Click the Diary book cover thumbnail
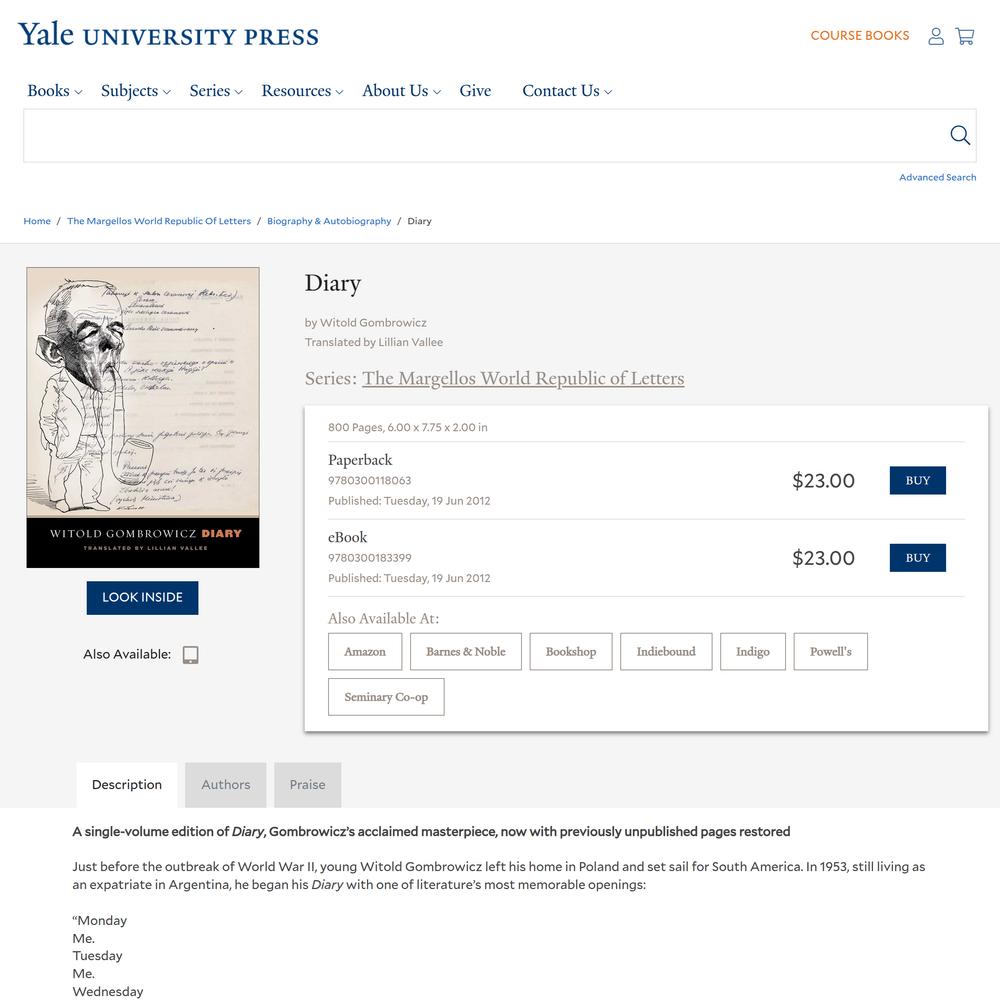This screenshot has height=1000, width=1000. point(143,417)
